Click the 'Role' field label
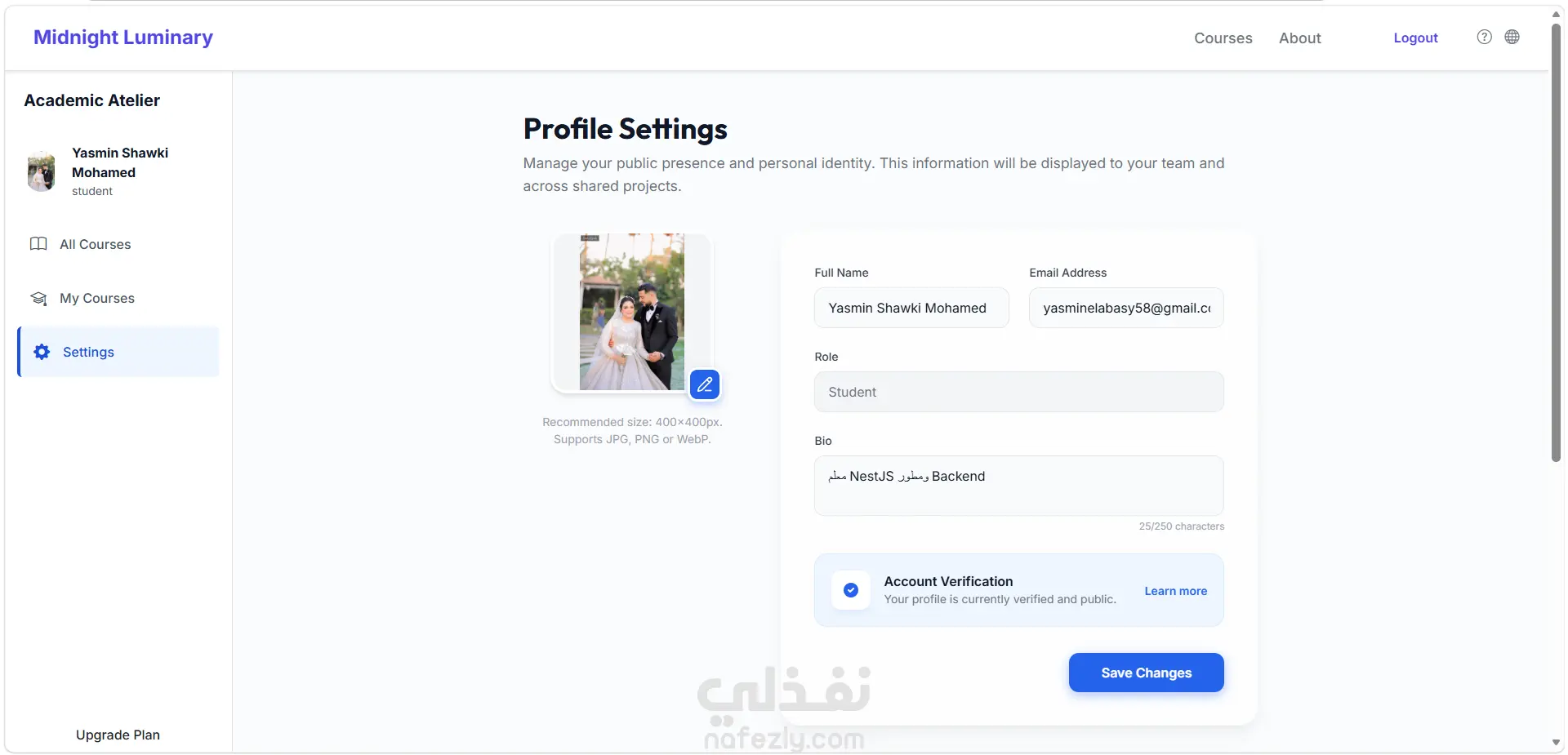Screen dimensions: 1568x755 (x=826, y=357)
